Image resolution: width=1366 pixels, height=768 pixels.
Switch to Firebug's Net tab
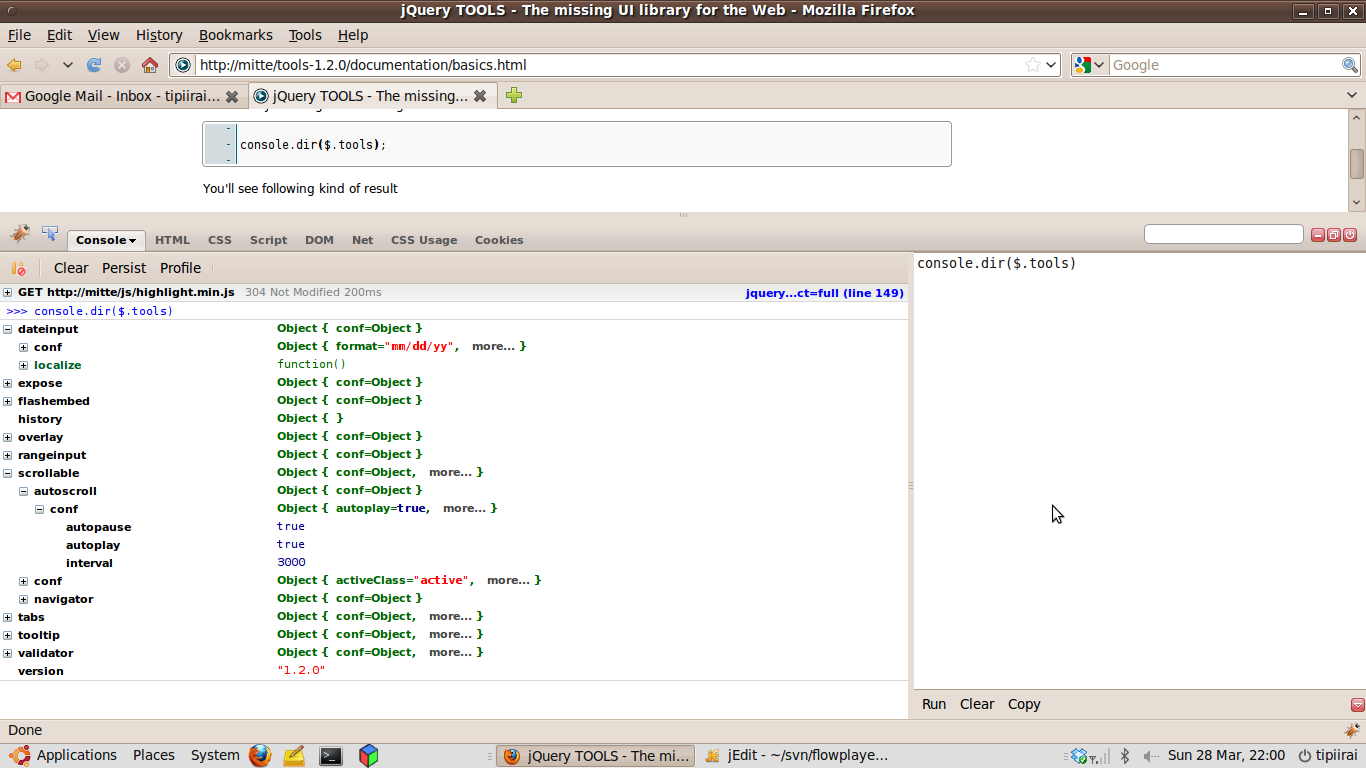coord(362,240)
